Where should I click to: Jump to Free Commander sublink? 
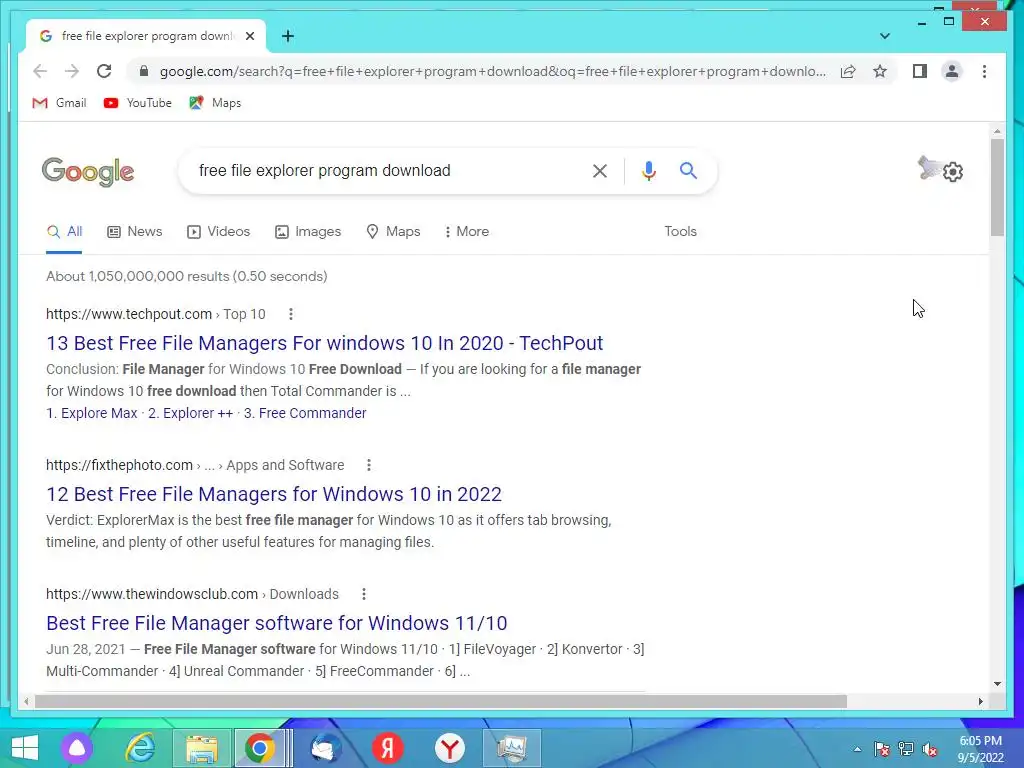(x=305, y=413)
